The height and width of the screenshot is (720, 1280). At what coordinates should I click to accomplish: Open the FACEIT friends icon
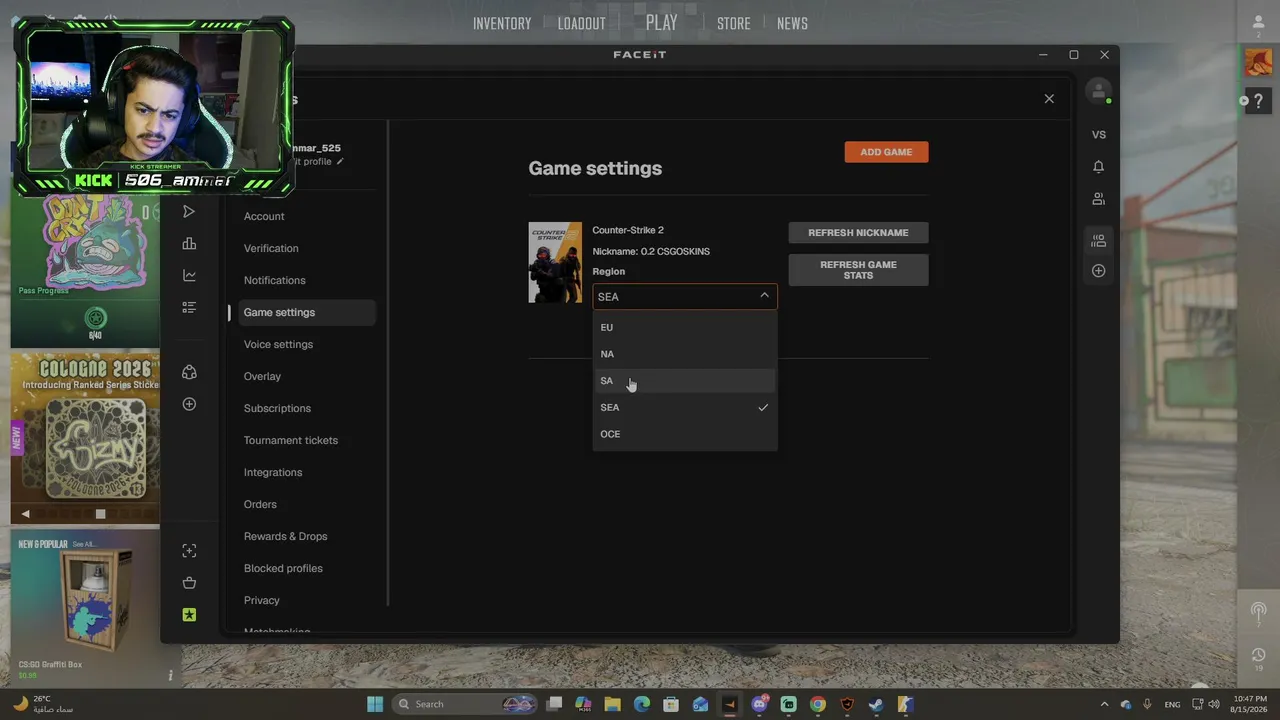point(1099,199)
